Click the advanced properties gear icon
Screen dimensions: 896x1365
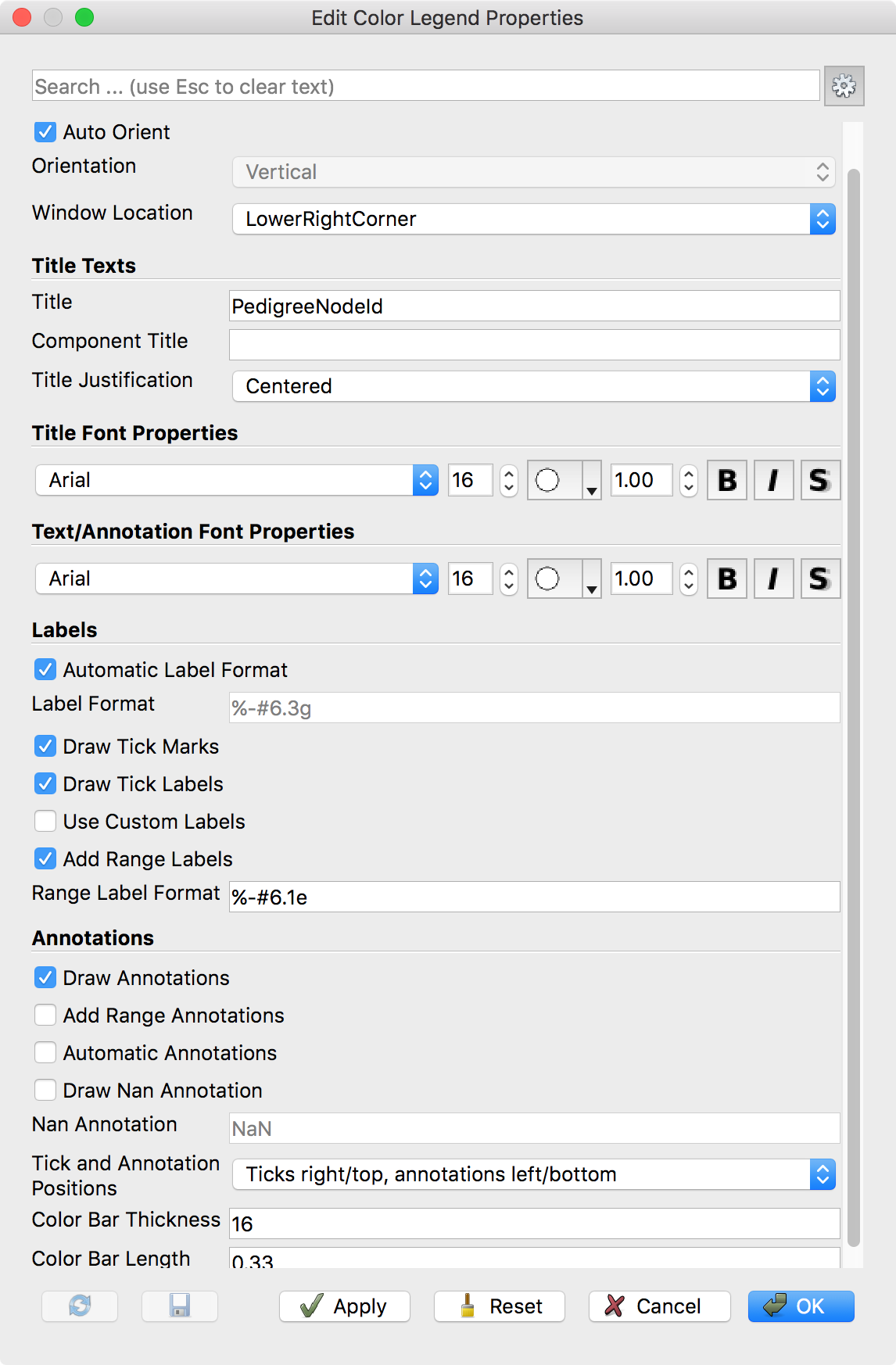844,86
